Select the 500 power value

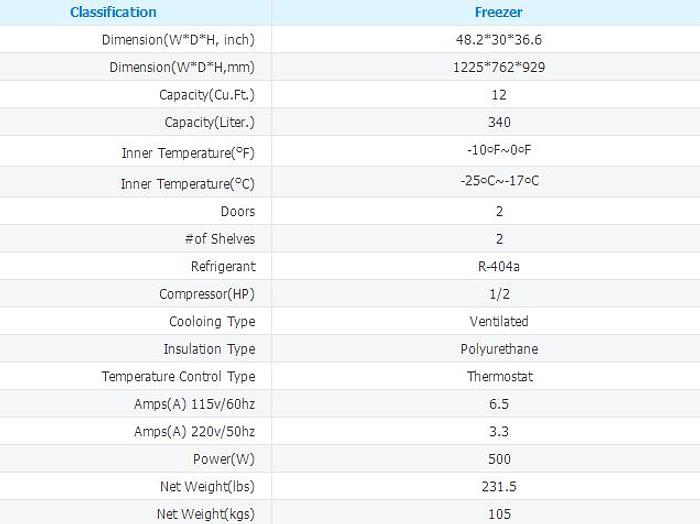[x=499, y=459]
